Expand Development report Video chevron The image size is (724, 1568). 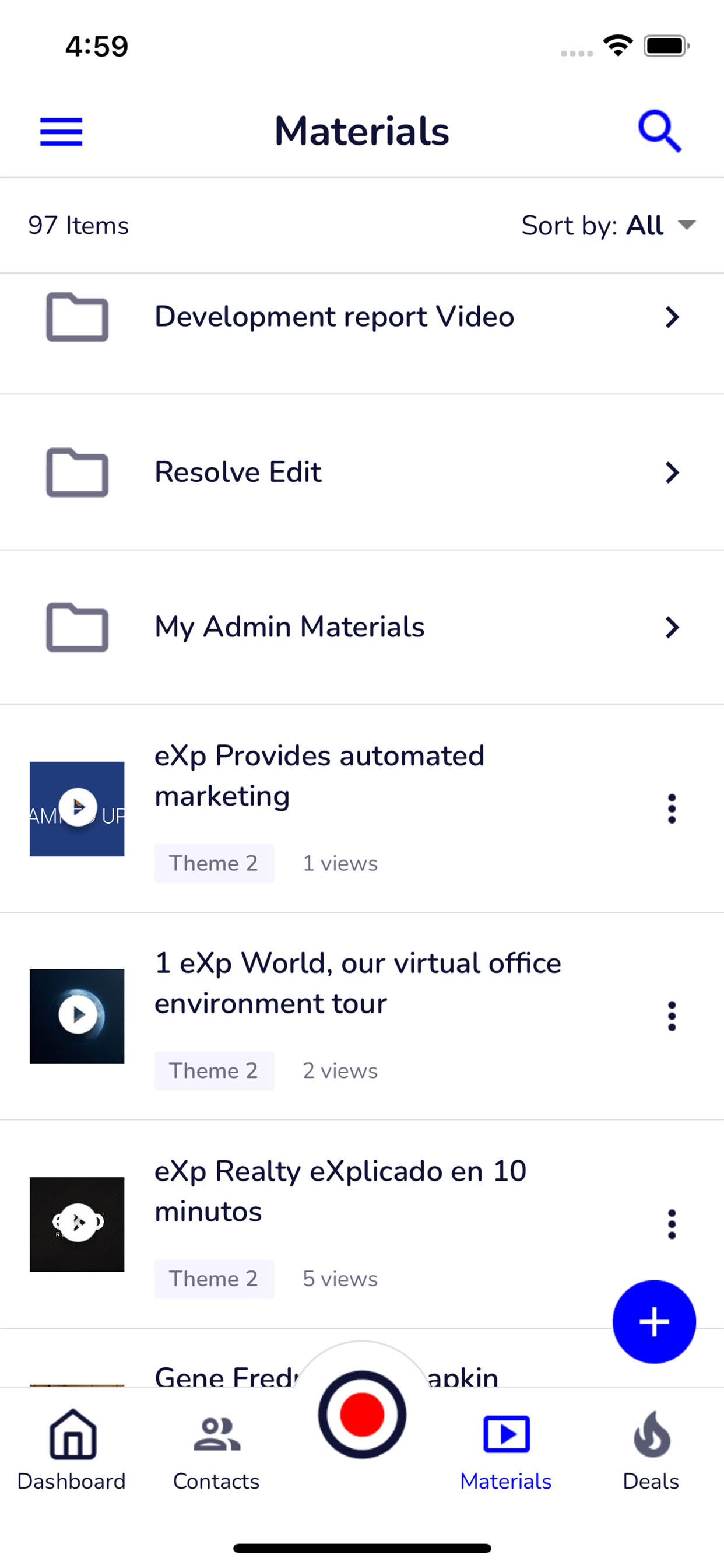coord(672,317)
